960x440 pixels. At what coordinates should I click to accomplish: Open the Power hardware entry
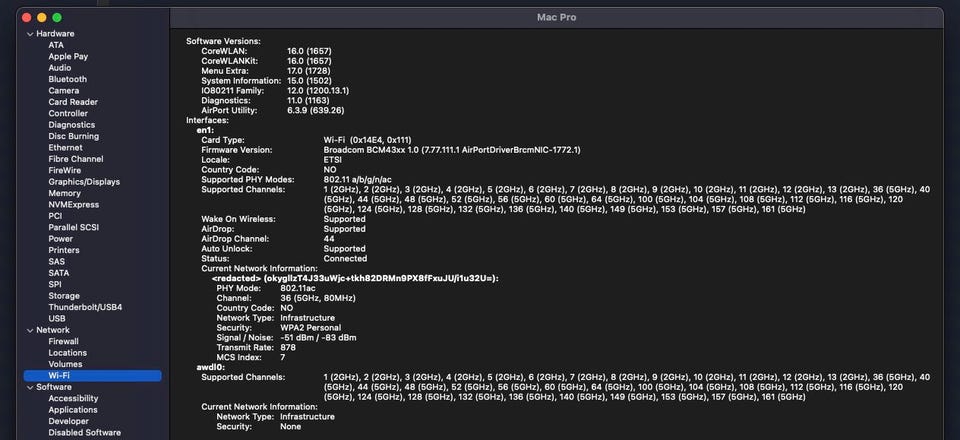coord(61,239)
